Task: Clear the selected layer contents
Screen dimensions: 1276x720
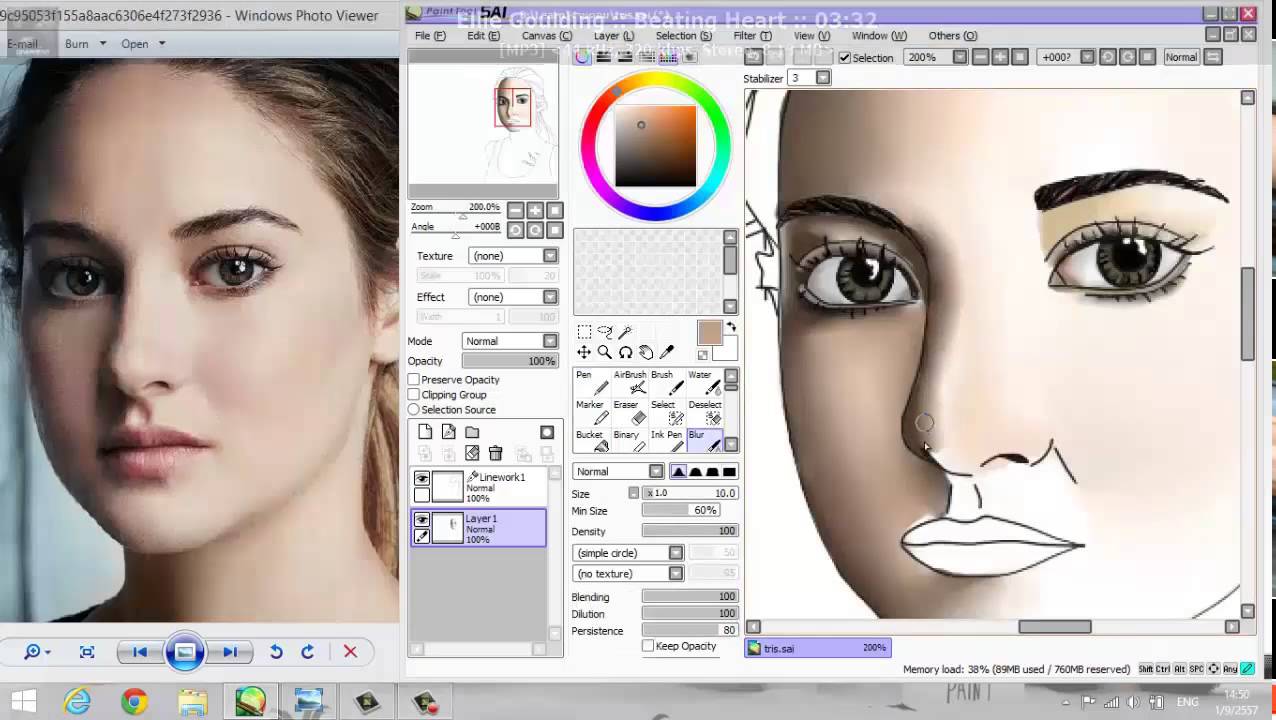Action: tap(472, 453)
